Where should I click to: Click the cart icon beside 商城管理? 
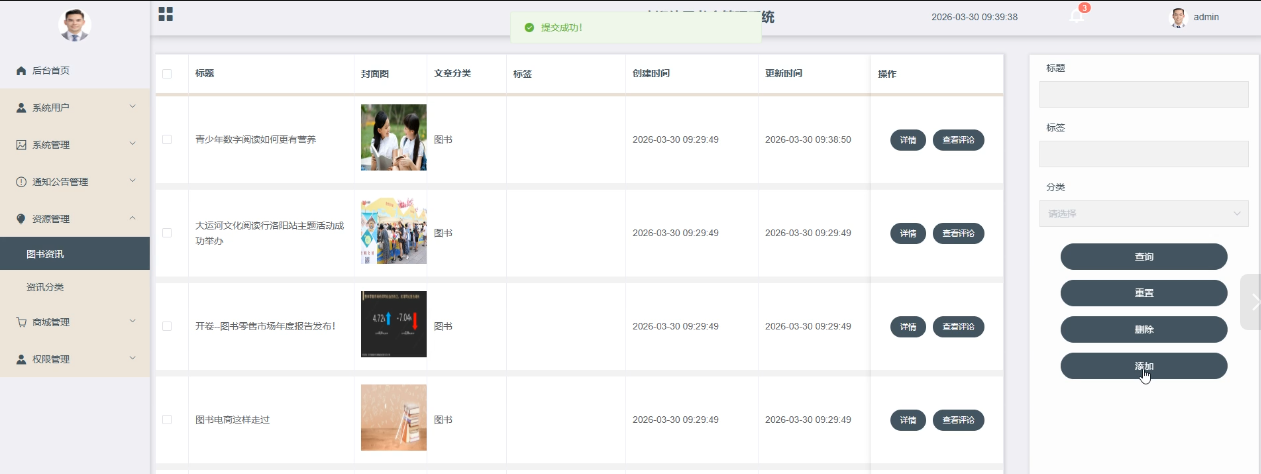point(21,322)
